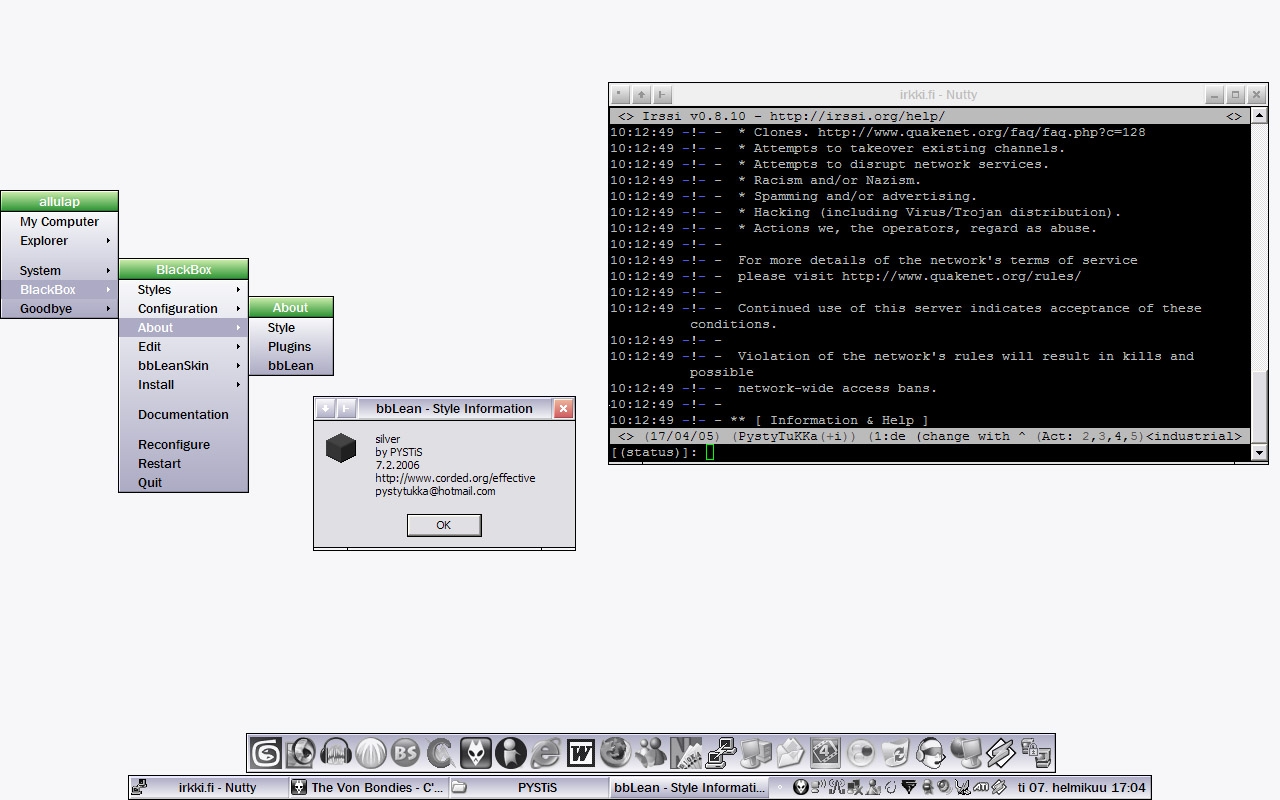Choose Restart in BlackBox menu
This screenshot has width=1280, height=800.
183,463
